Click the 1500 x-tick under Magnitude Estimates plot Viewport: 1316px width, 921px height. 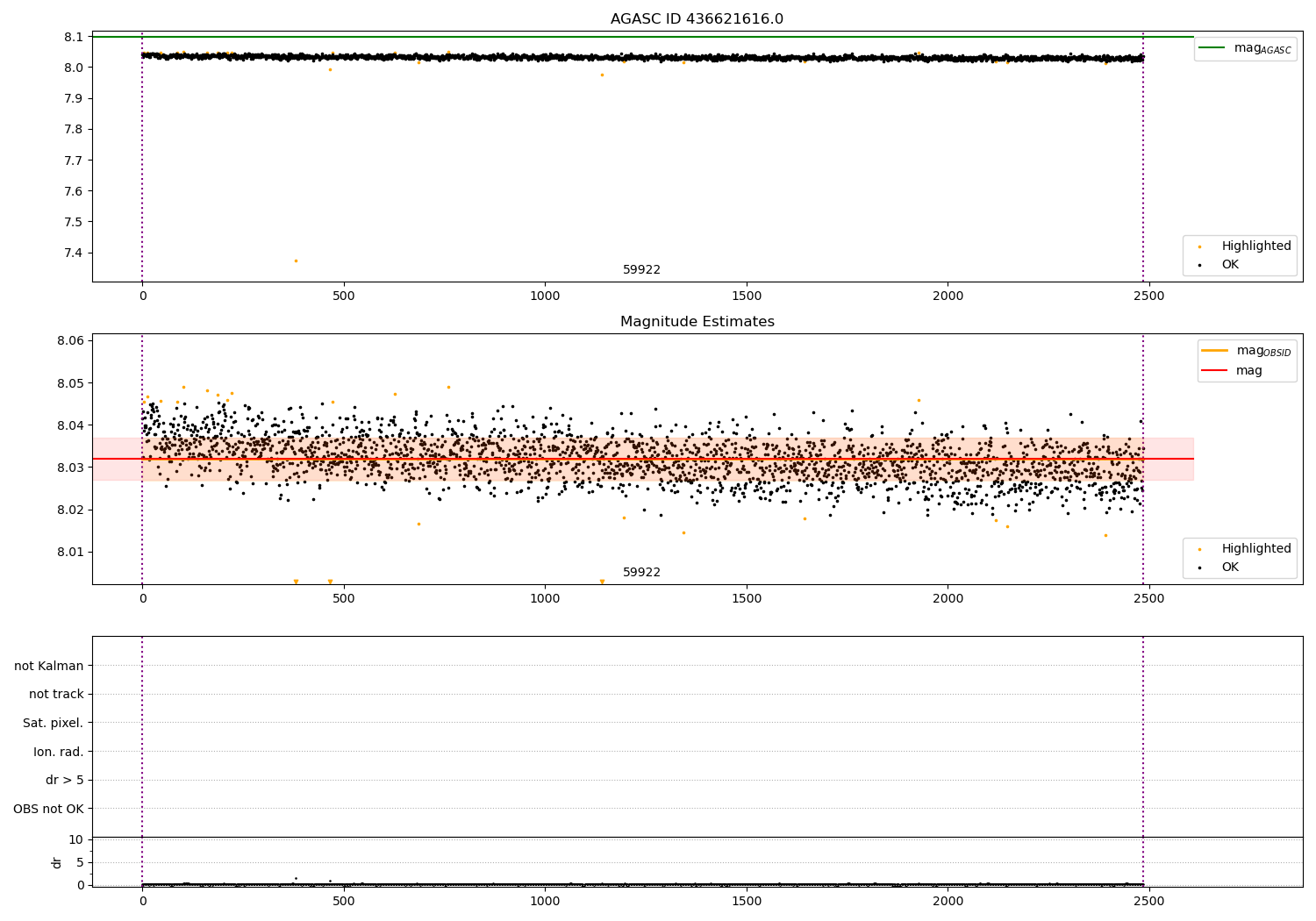(x=747, y=599)
